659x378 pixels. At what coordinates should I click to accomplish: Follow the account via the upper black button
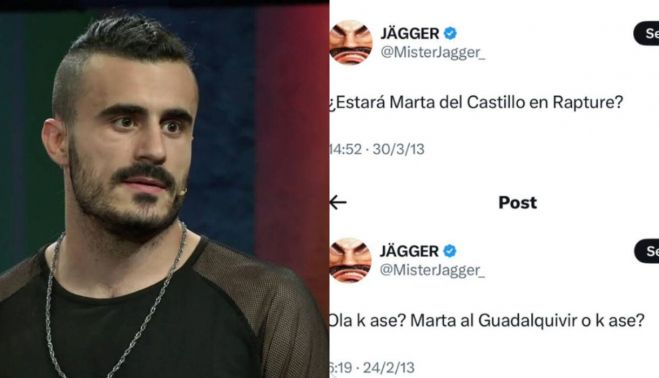(x=646, y=34)
